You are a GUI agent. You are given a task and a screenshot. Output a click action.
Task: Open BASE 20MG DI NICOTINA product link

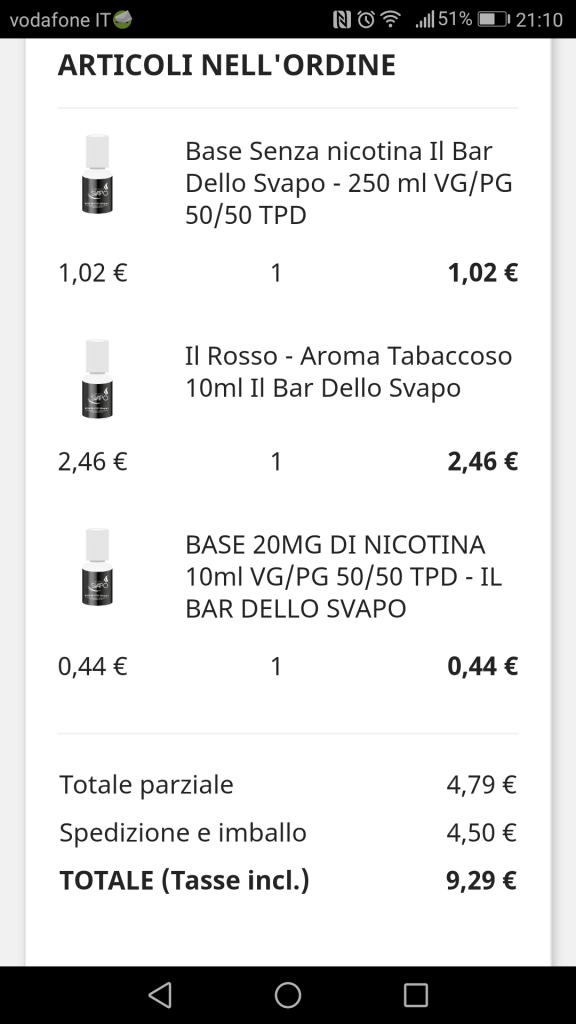(344, 576)
